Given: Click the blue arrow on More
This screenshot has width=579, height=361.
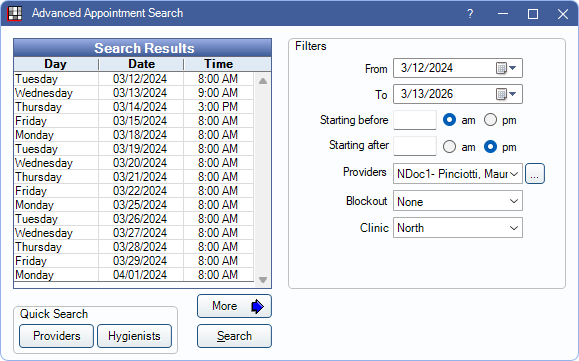Looking at the screenshot, I should pyautogui.click(x=257, y=306).
